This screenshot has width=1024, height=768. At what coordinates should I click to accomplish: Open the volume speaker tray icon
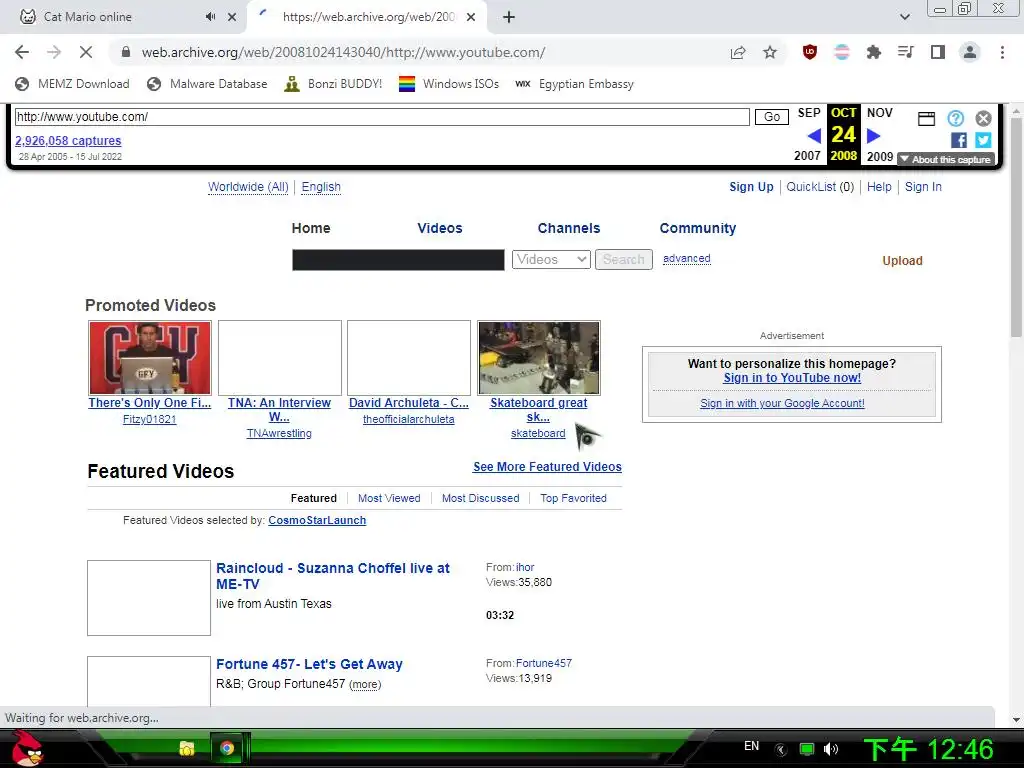click(x=831, y=749)
